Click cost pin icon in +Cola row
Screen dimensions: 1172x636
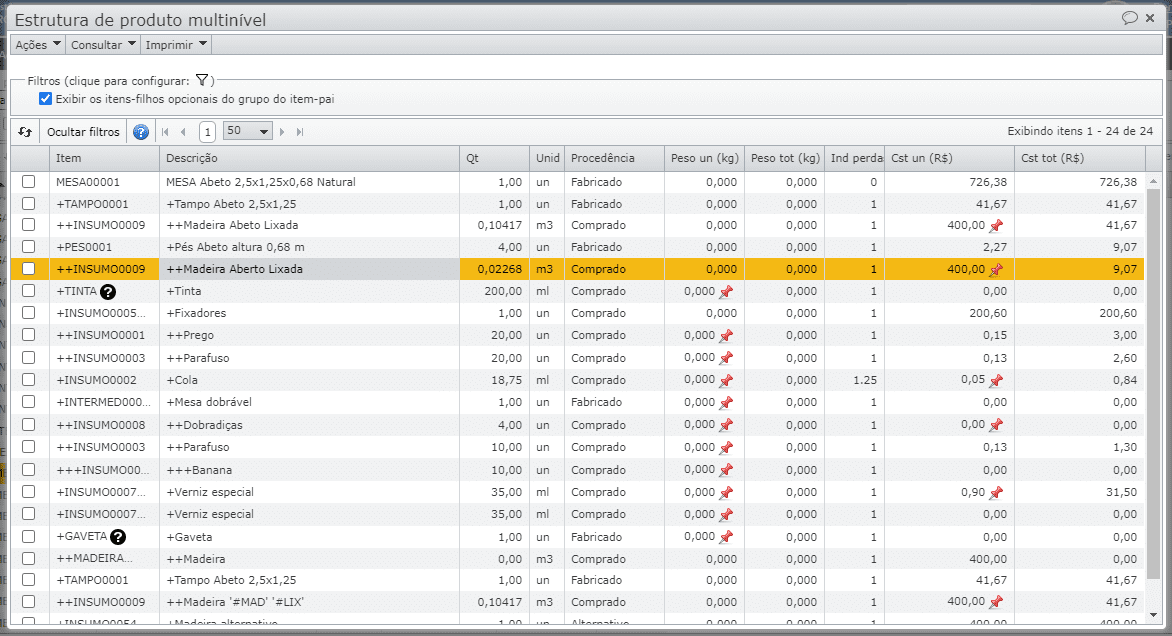(996, 380)
